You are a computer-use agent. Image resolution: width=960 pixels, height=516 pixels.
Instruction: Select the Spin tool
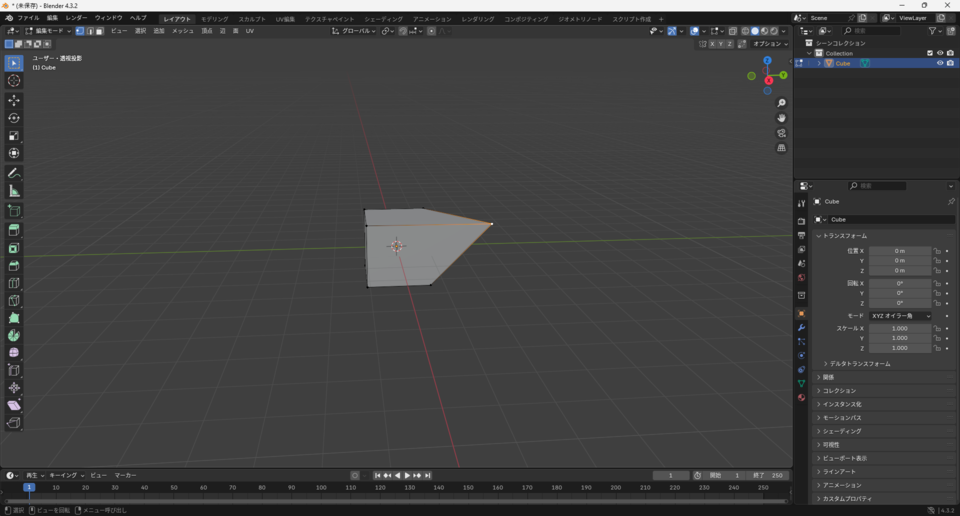point(14,335)
